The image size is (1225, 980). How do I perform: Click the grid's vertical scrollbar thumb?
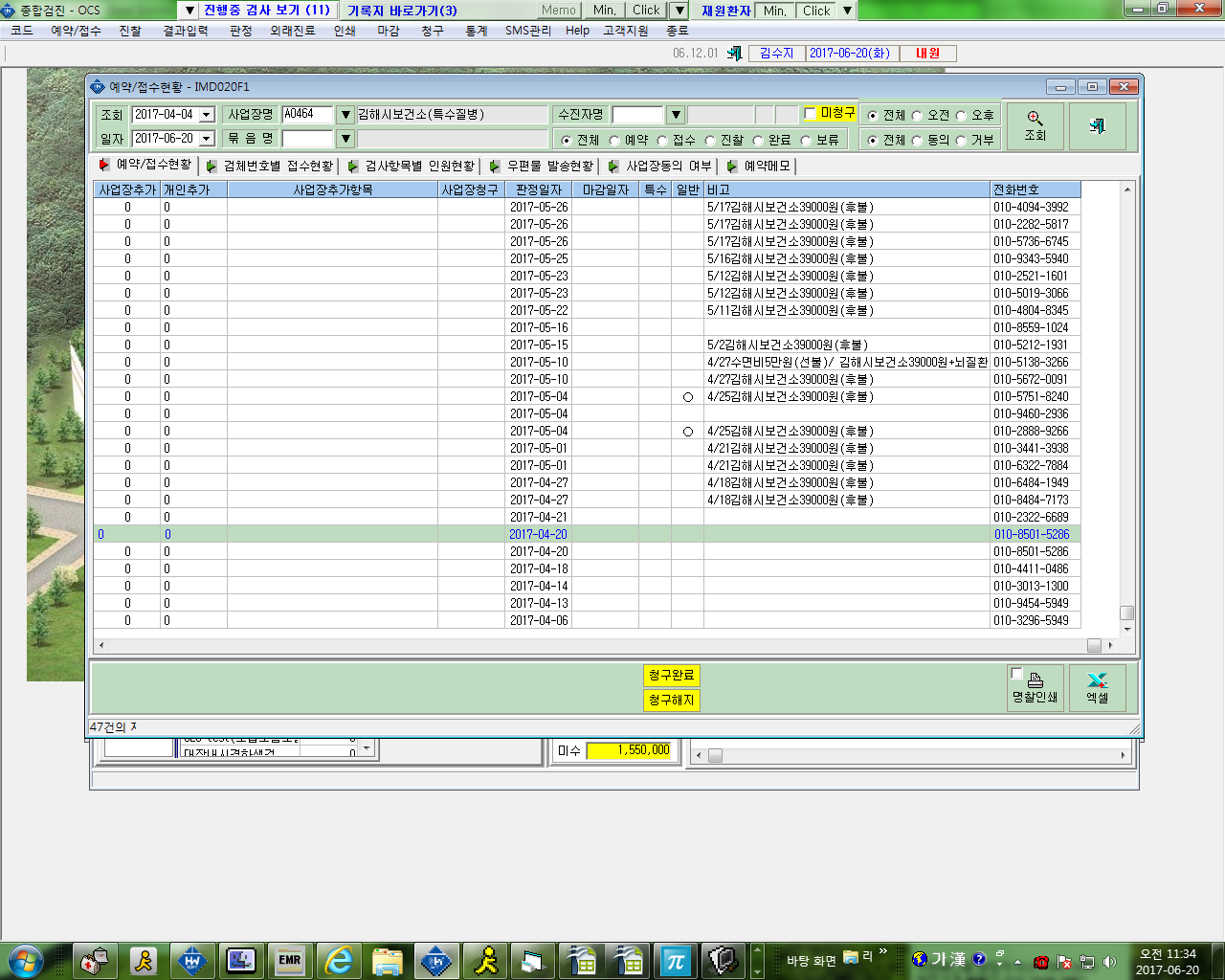1126,612
